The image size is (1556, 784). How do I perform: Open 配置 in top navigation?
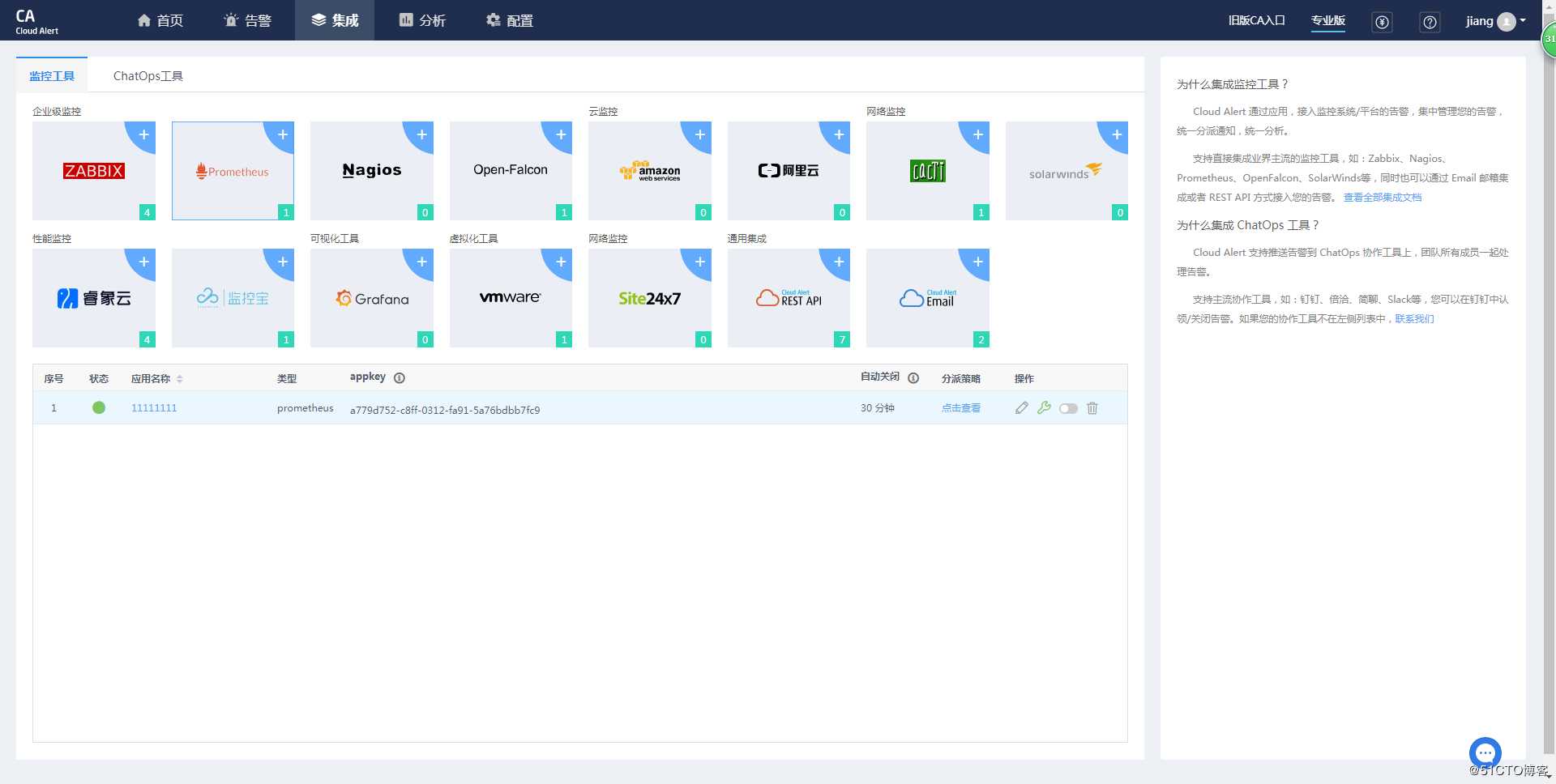pos(510,20)
